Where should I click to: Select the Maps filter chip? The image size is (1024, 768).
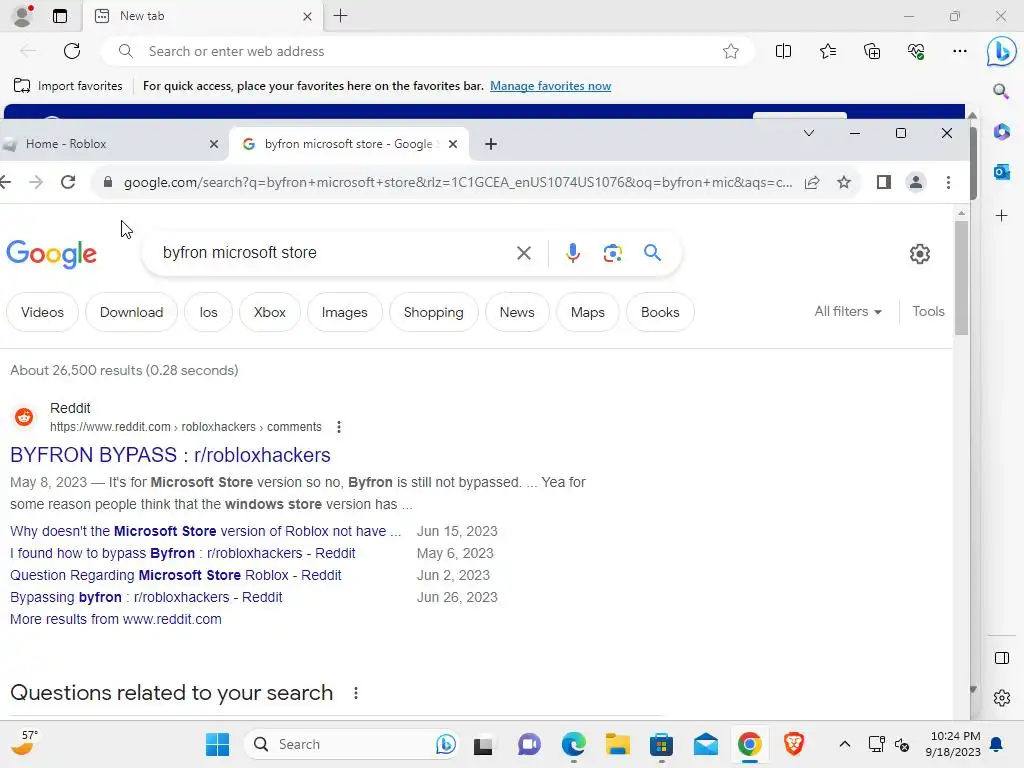coord(588,312)
